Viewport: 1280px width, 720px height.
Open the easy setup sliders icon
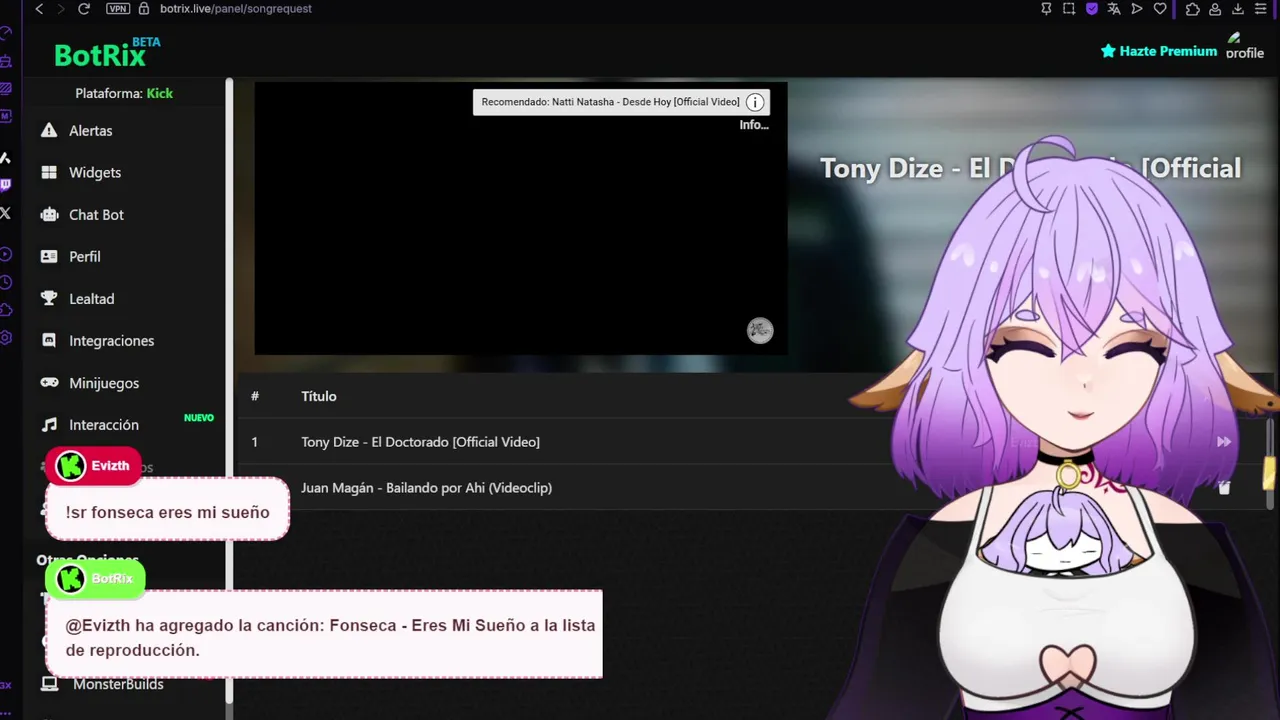1263,9
